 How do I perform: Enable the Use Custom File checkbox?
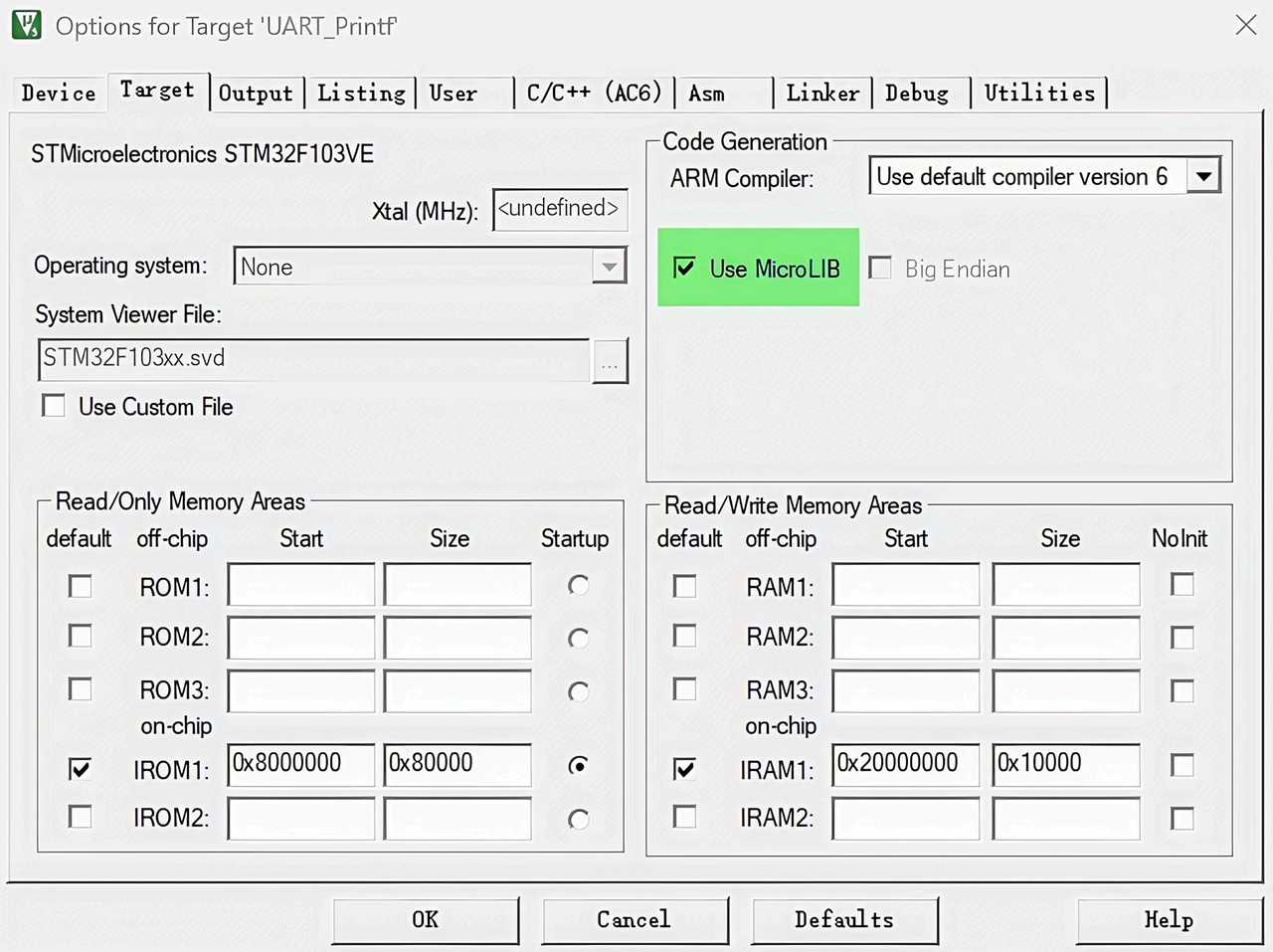pos(54,406)
